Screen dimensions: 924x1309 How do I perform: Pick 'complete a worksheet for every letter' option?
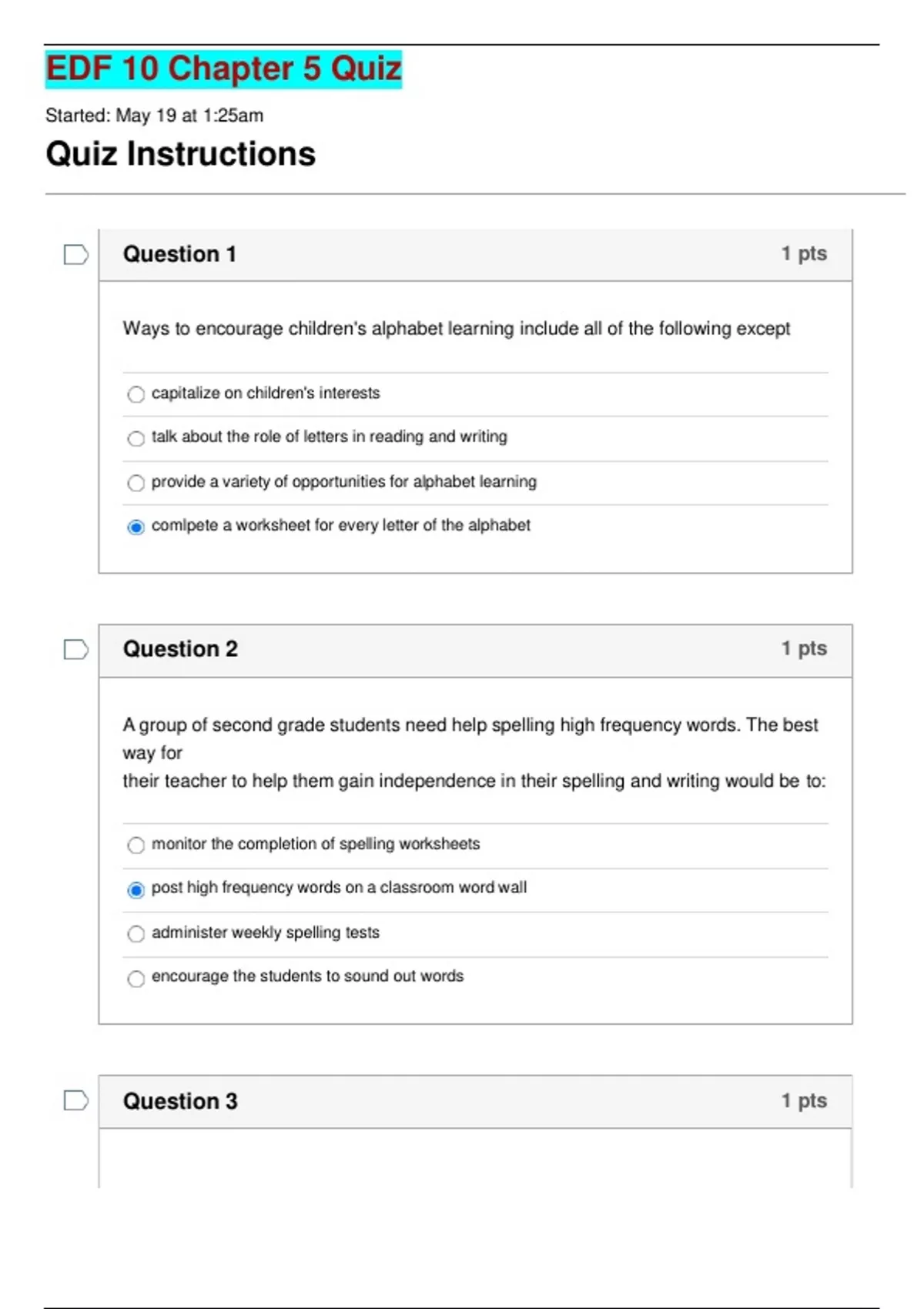[136, 527]
